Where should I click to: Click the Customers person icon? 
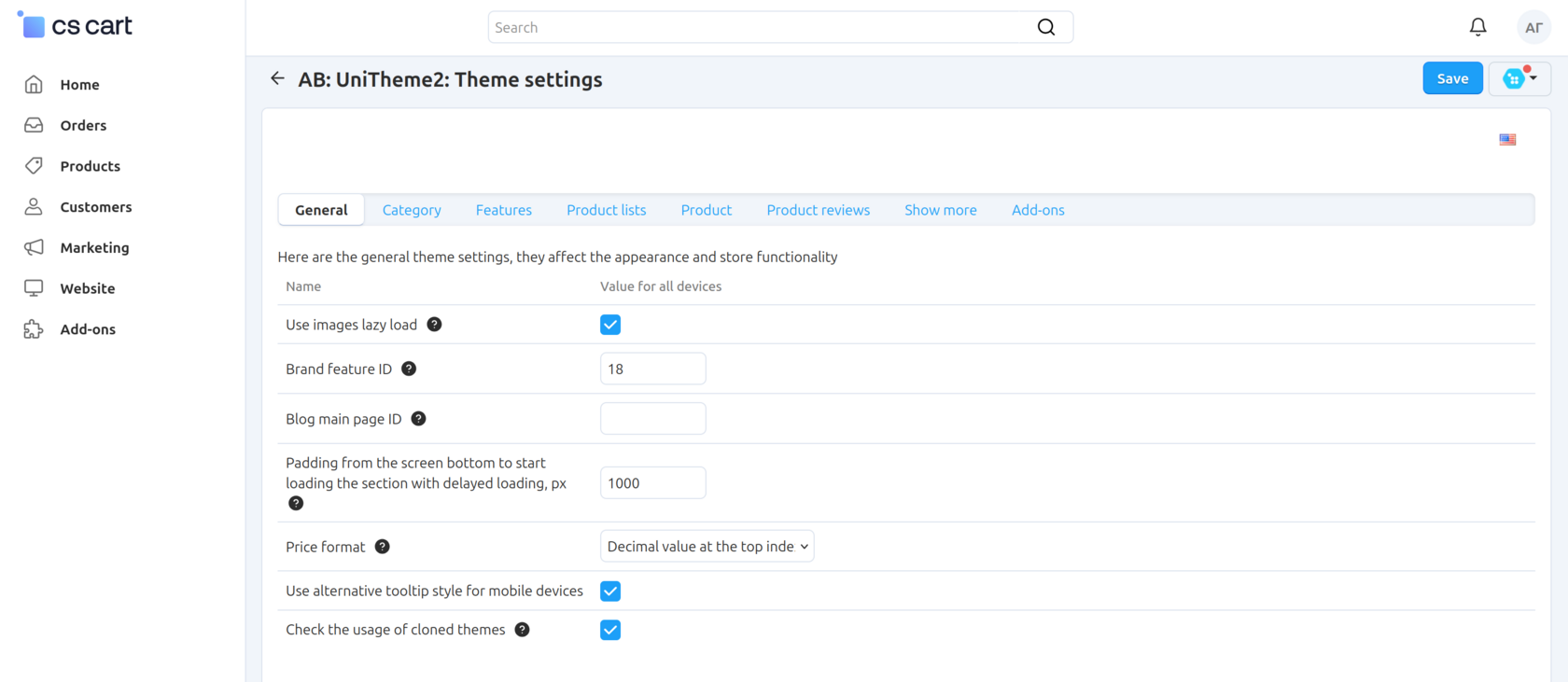(34, 206)
